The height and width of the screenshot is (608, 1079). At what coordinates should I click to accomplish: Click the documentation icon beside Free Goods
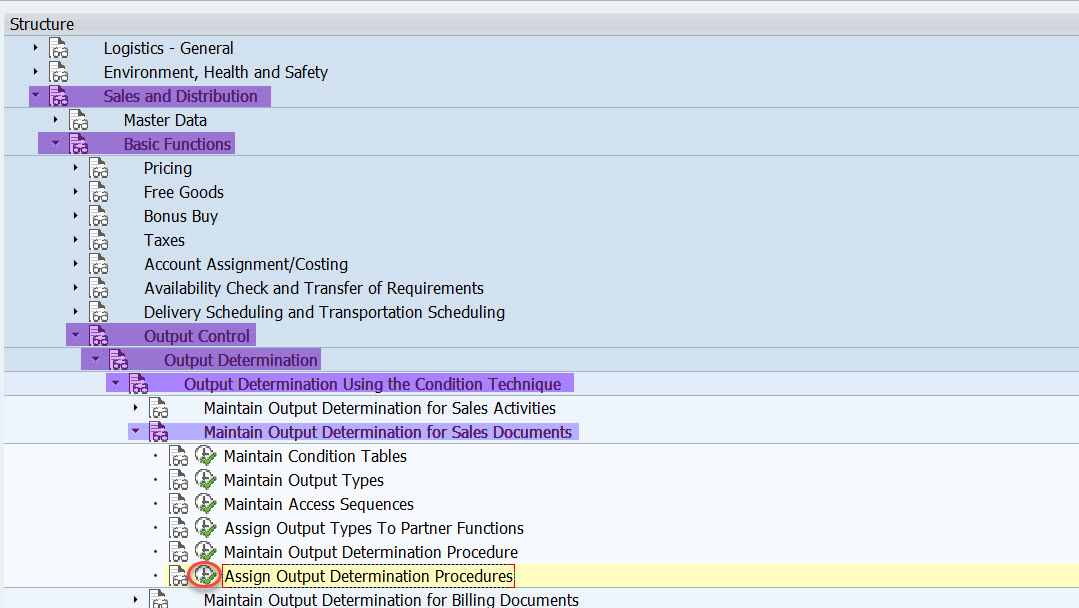point(98,192)
